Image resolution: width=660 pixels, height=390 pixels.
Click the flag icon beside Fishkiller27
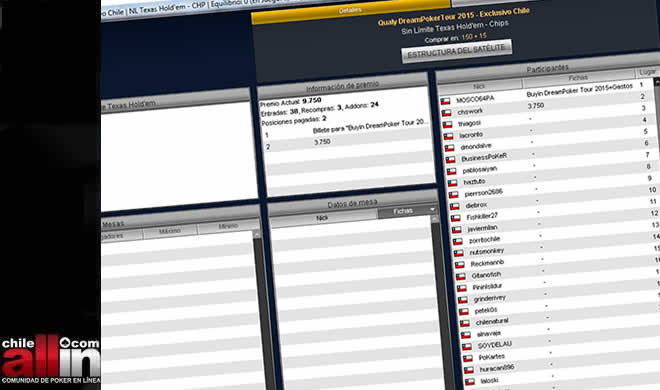tap(455, 218)
